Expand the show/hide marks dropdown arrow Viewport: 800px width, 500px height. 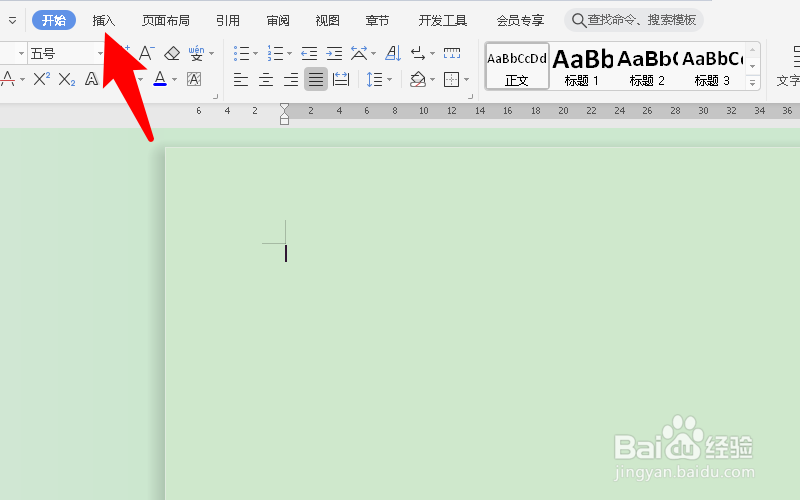(432, 53)
